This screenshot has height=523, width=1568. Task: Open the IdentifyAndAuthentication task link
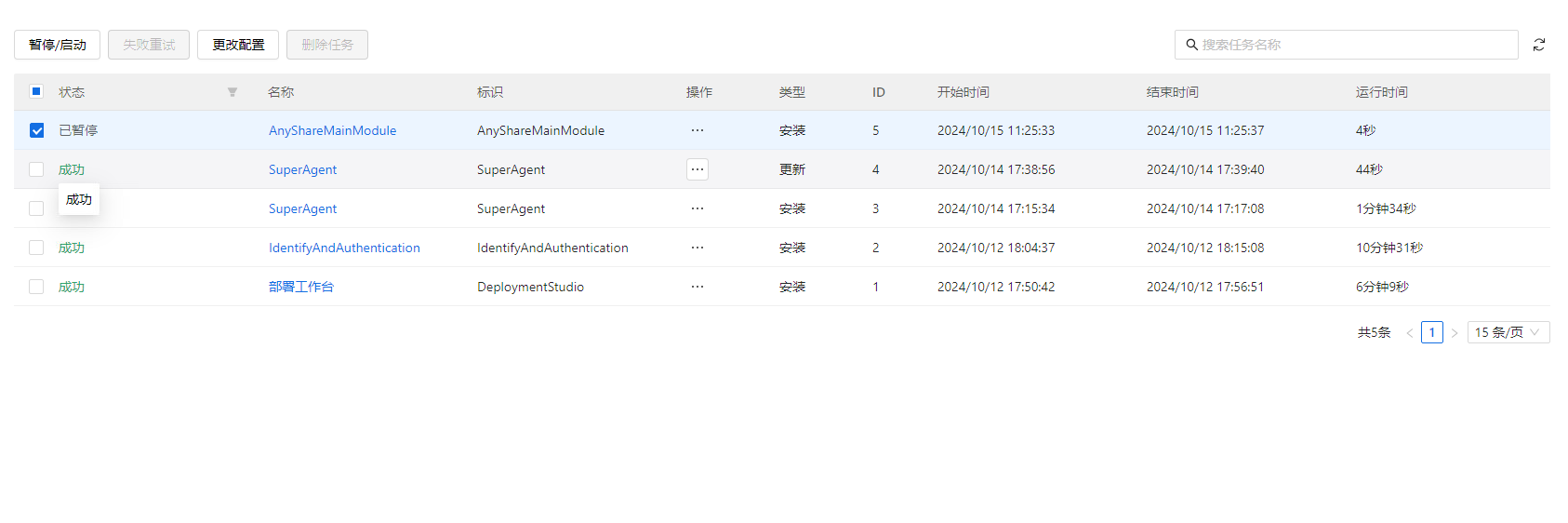coord(344,248)
